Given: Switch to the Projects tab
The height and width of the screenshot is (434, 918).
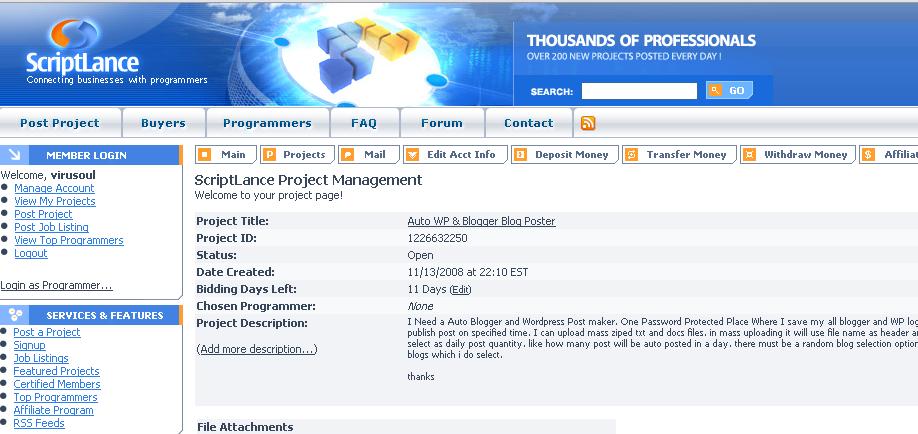Looking at the screenshot, I should pos(297,155).
